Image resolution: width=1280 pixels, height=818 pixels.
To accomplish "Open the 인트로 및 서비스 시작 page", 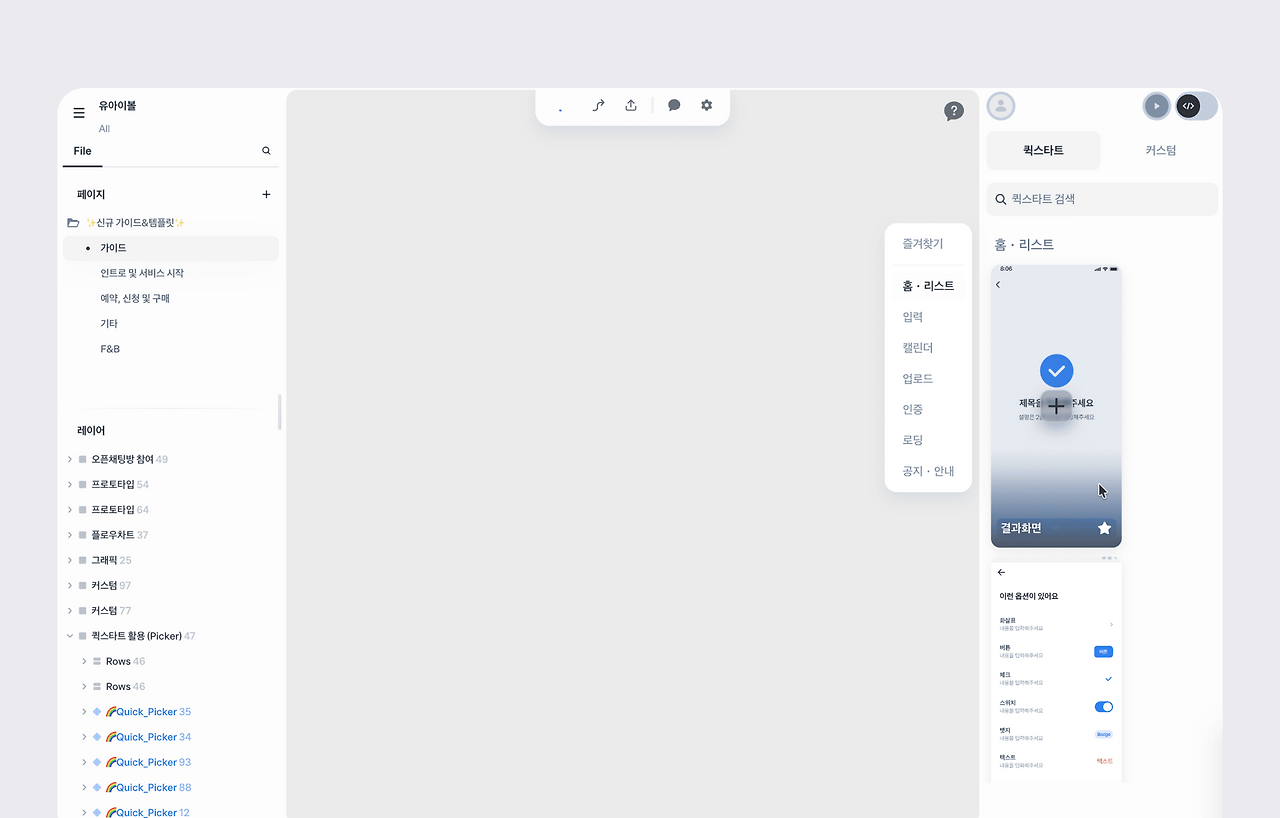I will 142,273.
